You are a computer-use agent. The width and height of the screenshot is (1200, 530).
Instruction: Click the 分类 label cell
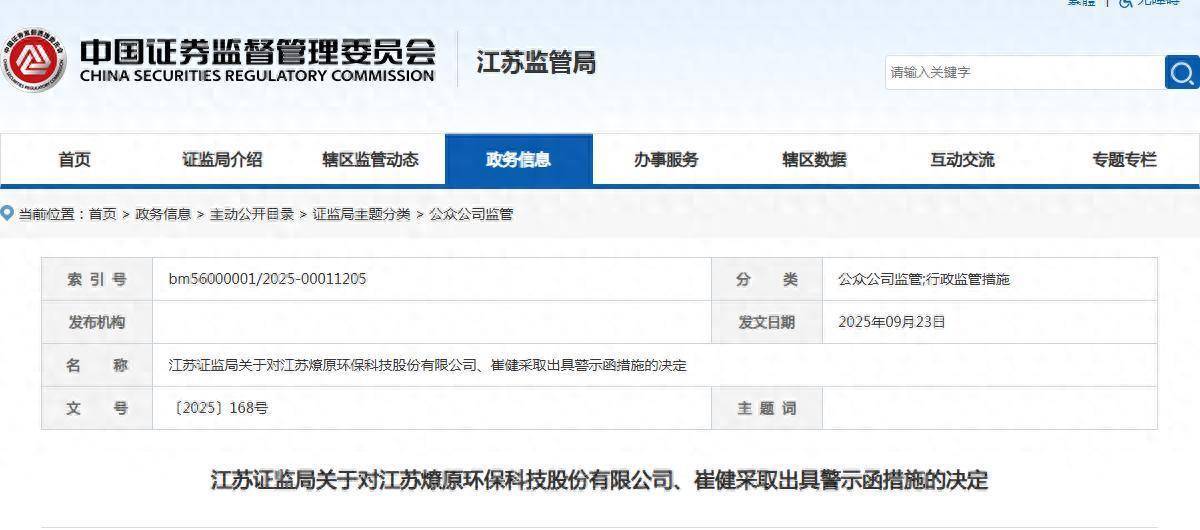click(x=767, y=279)
